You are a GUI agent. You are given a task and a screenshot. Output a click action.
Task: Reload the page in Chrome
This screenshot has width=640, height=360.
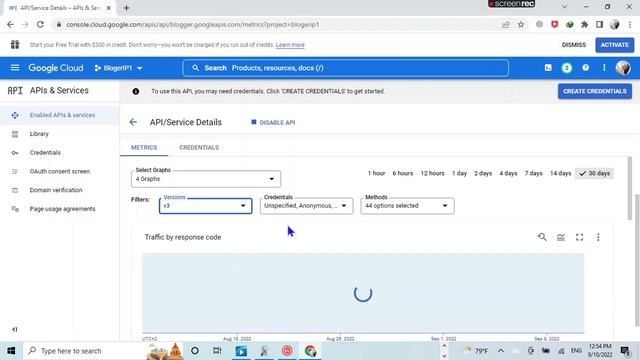[x=40, y=24]
